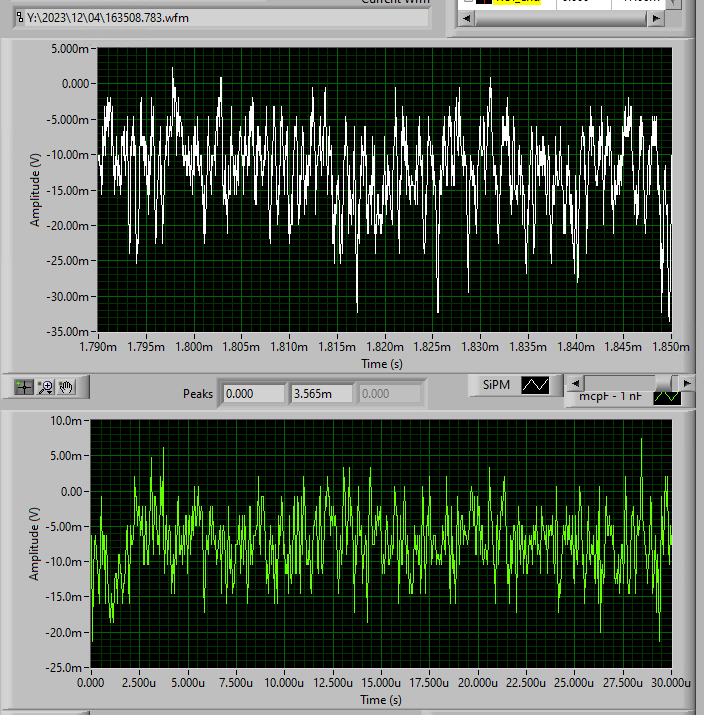Click the green mcpF plot legend icon

(666, 397)
